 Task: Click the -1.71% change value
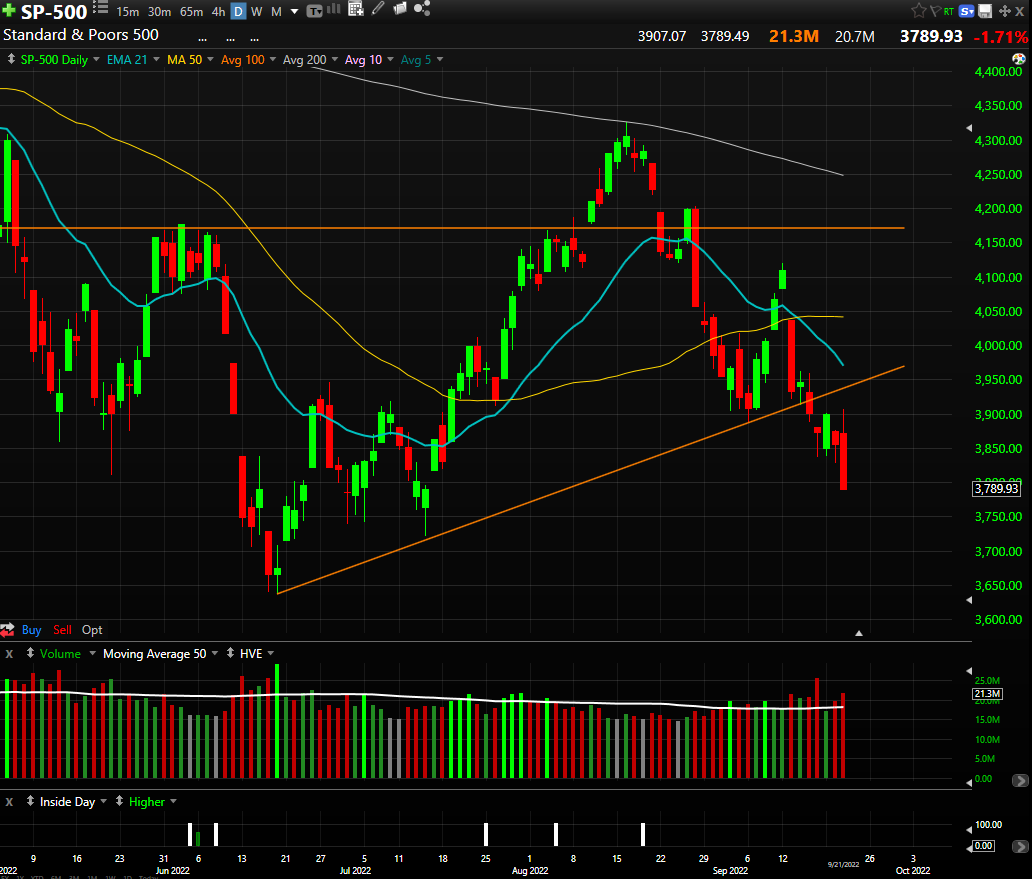coord(1000,37)
